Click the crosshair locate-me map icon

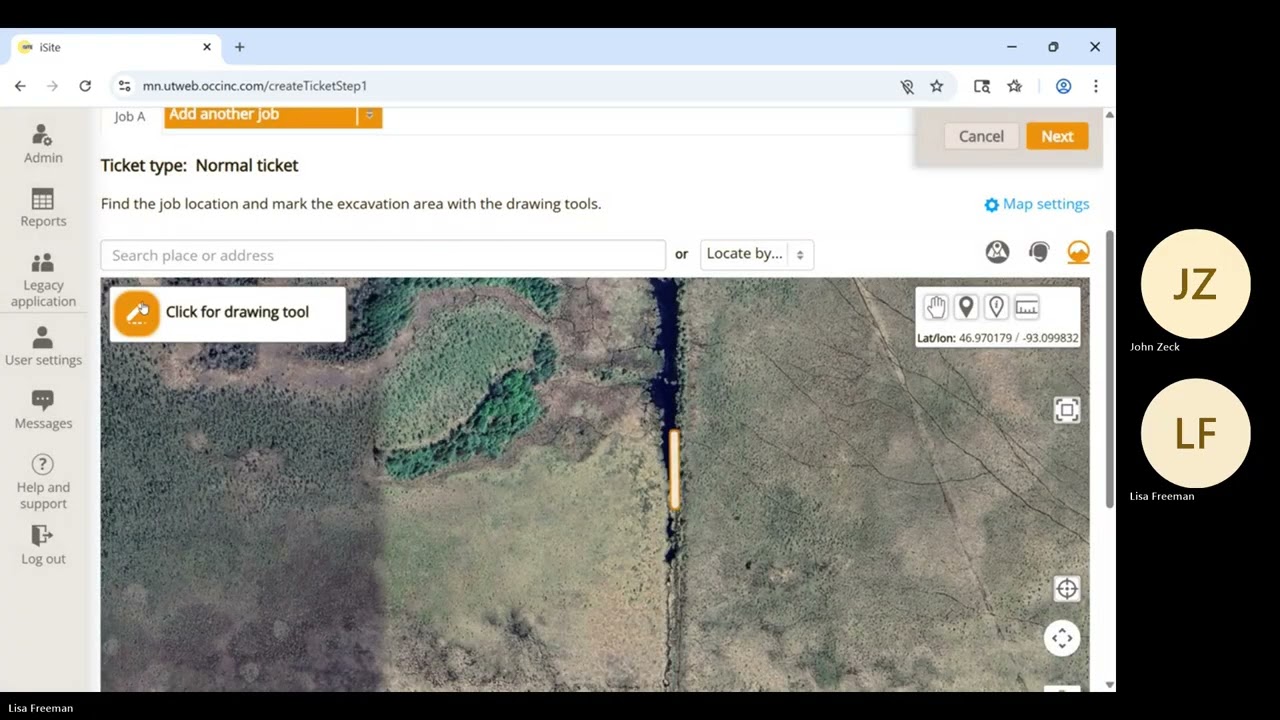click(x=1067, y=589)
